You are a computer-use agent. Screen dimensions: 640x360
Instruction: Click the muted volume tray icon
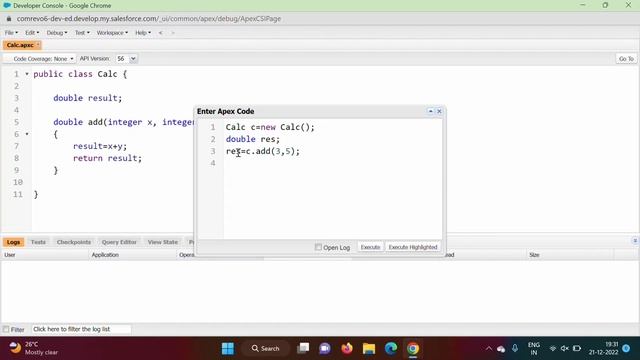pos(565,349)
